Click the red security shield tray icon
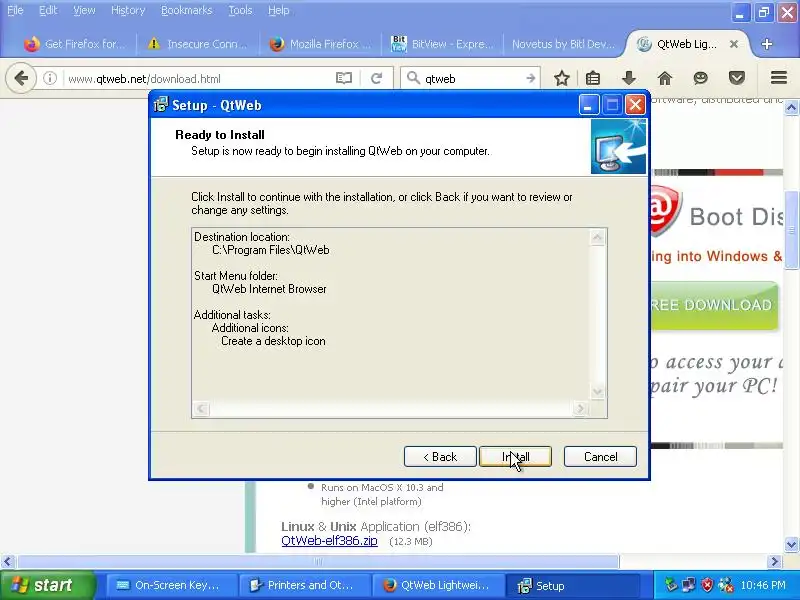The width and height of the screenshot is (800, 600). (707, 585)
